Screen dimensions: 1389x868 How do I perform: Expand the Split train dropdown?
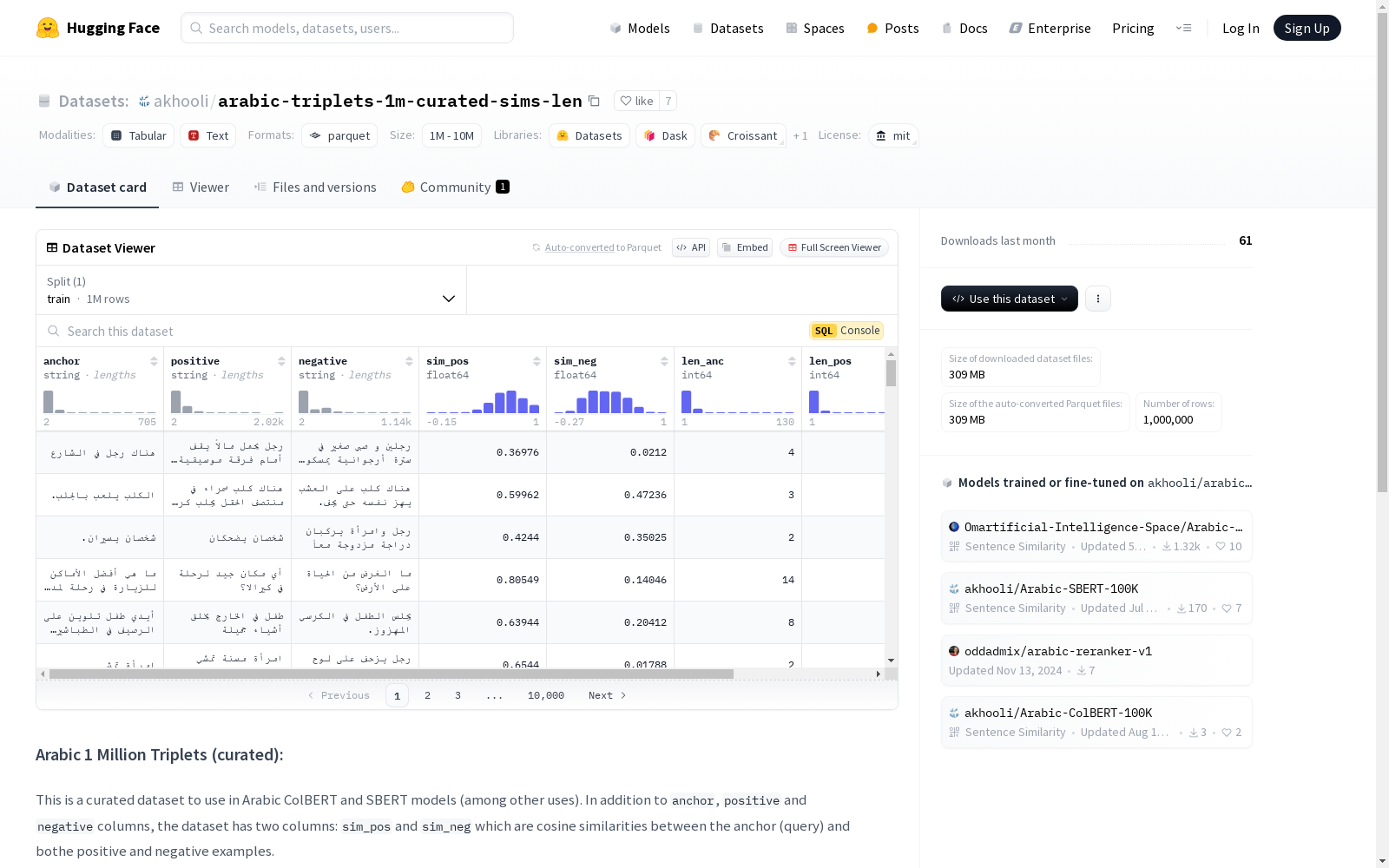tap(252, 290)
